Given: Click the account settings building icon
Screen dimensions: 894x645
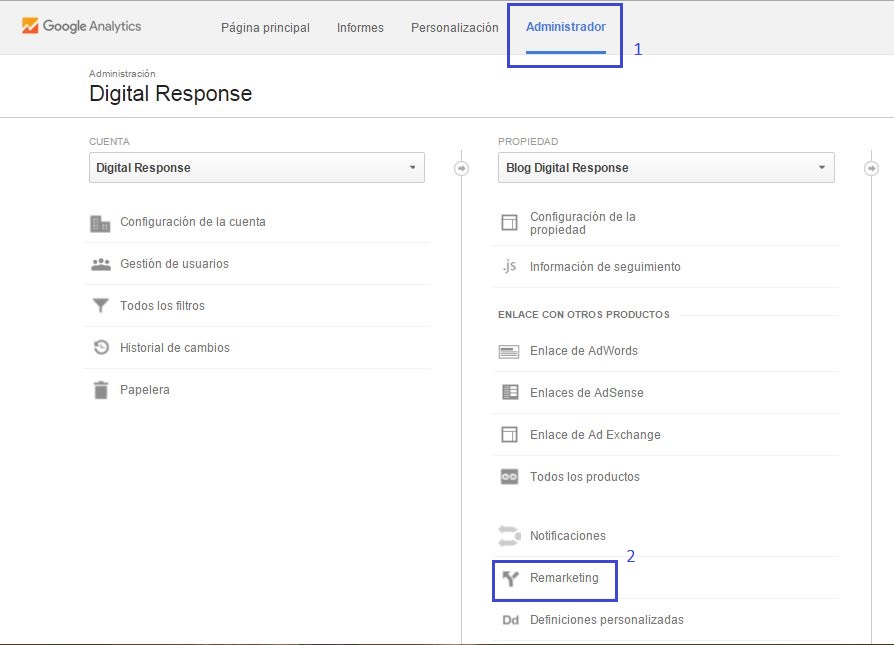Looking at the screenshot, I should 100,224.
